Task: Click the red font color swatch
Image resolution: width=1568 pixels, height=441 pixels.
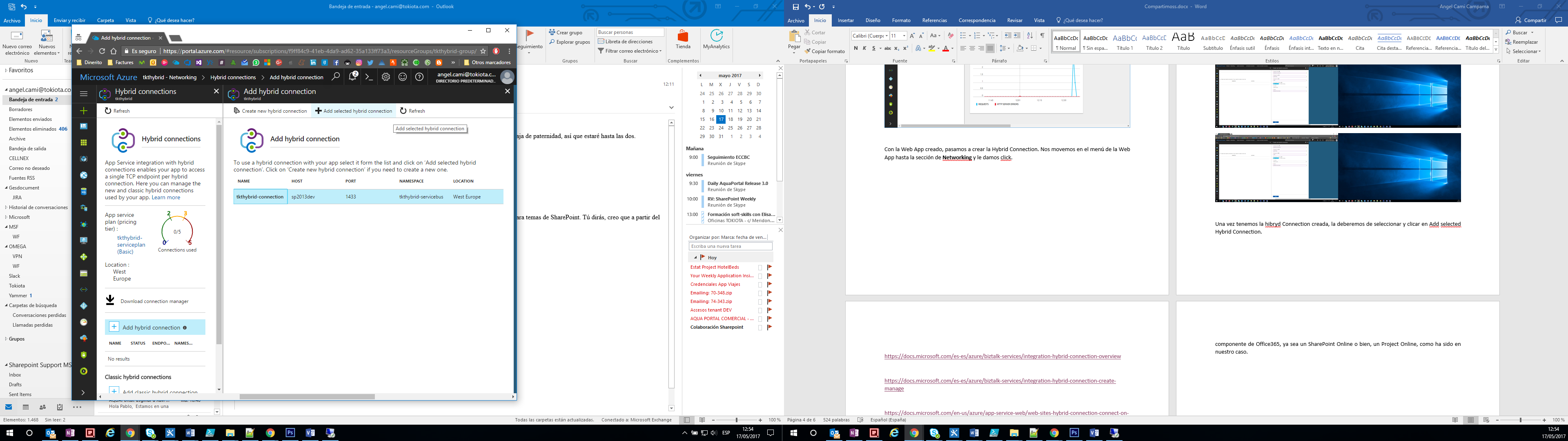Action: 946,49
